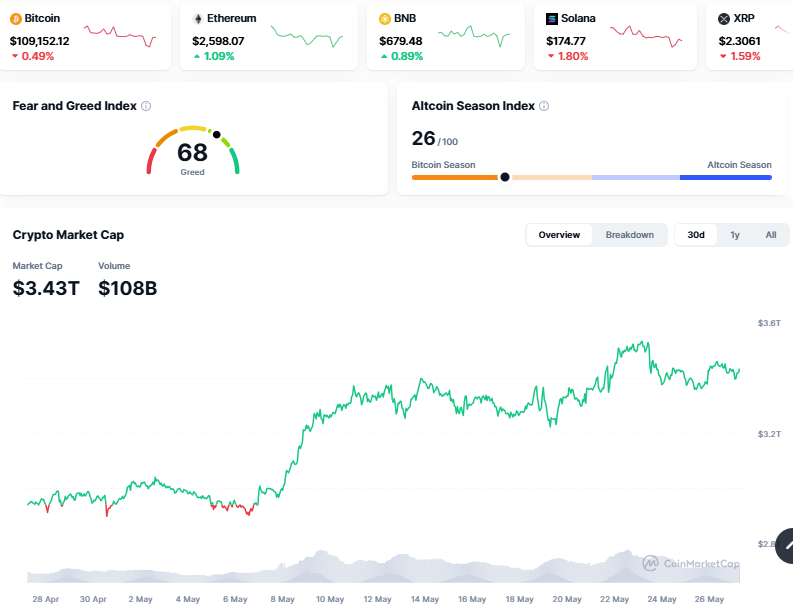Click XRP price $2.3061
The height and width of the screenshot is (607, 793).
point(739,41)
